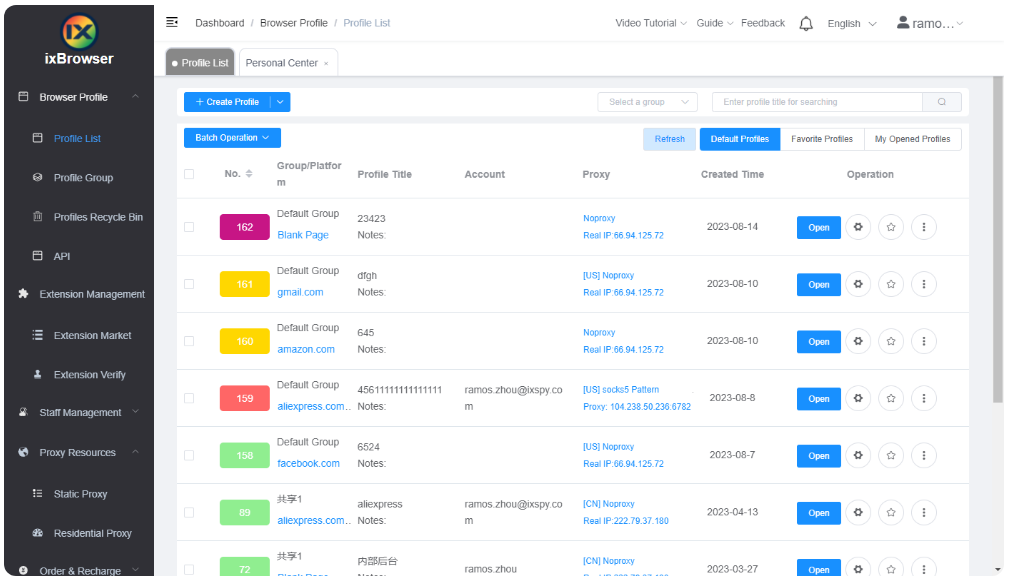Open settings gear for profile 162
Image resolution: width=1009 pixels, height=582 pixels.
click(857, 227)
